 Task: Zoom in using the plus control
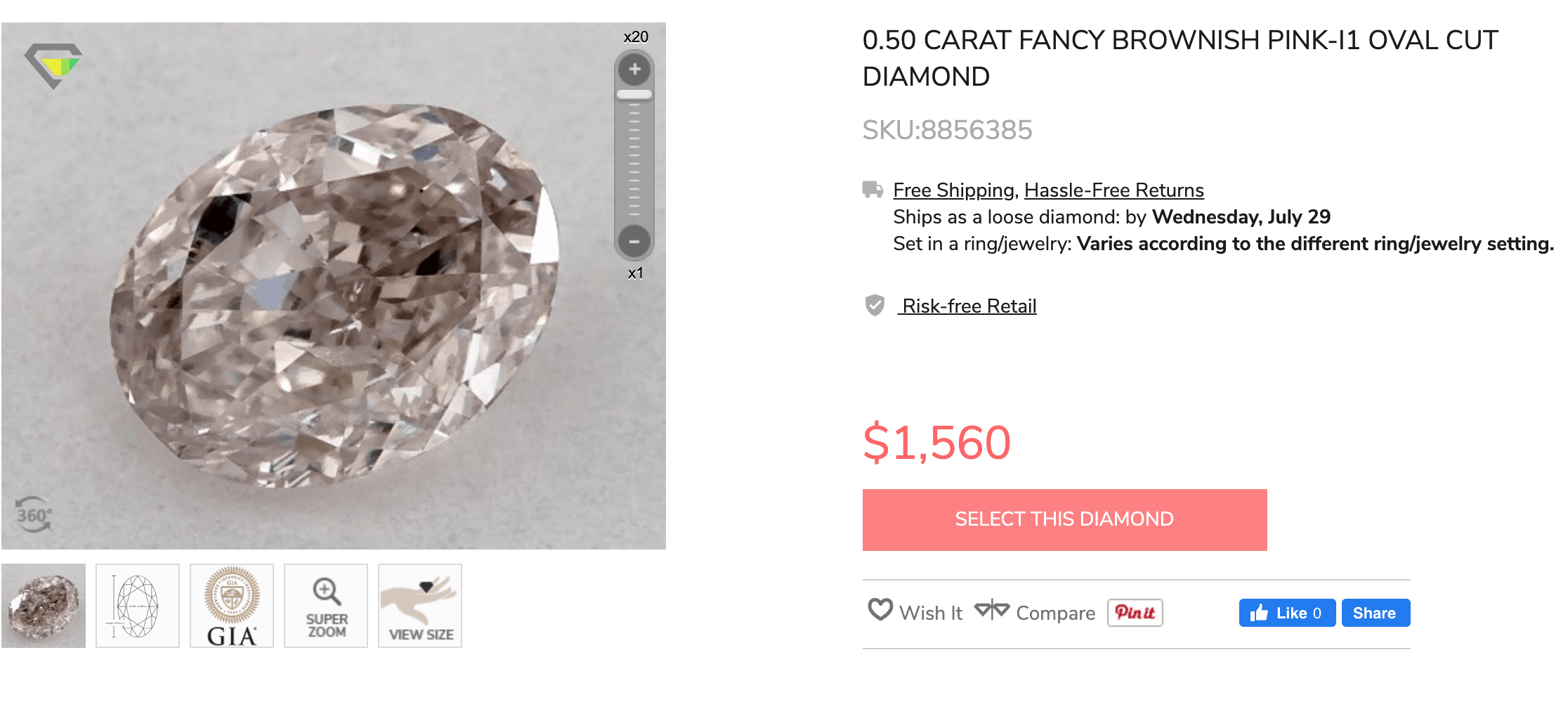(634, 70)
